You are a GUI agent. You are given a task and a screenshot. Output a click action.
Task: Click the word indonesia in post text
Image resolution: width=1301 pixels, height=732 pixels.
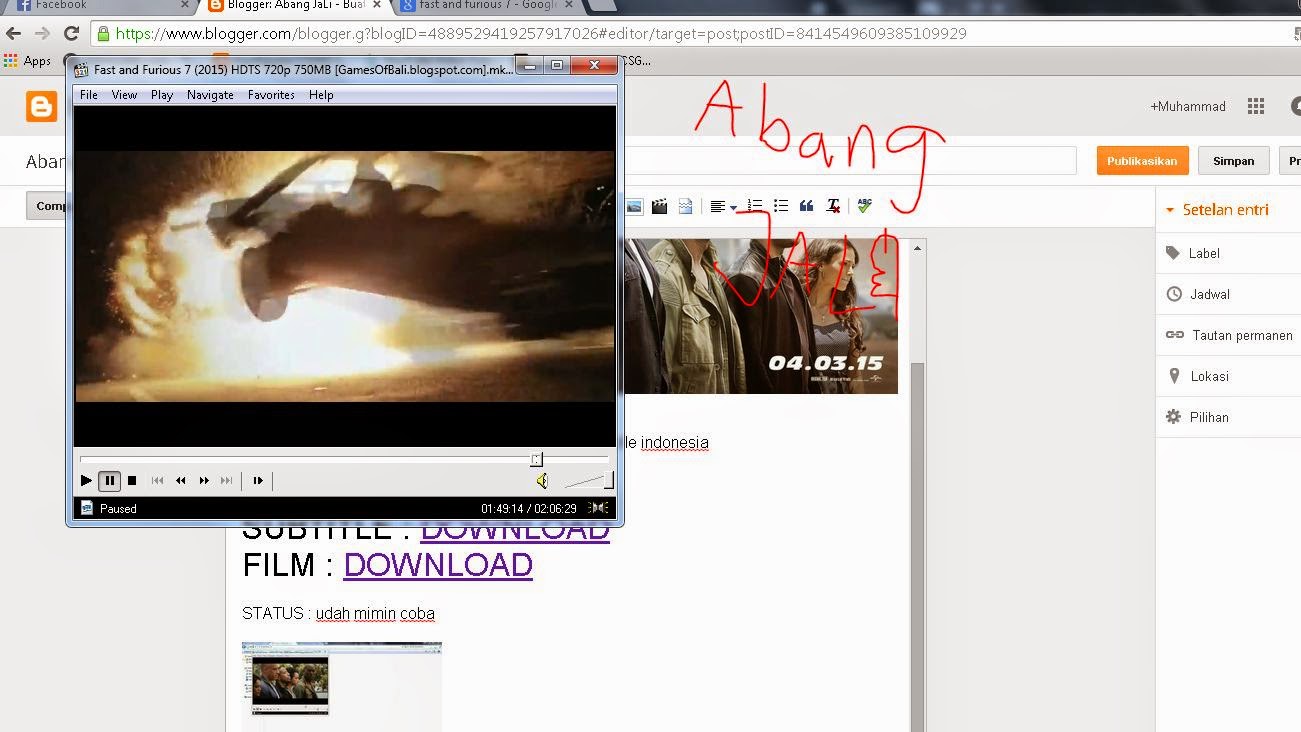click(x=675, y=442)
